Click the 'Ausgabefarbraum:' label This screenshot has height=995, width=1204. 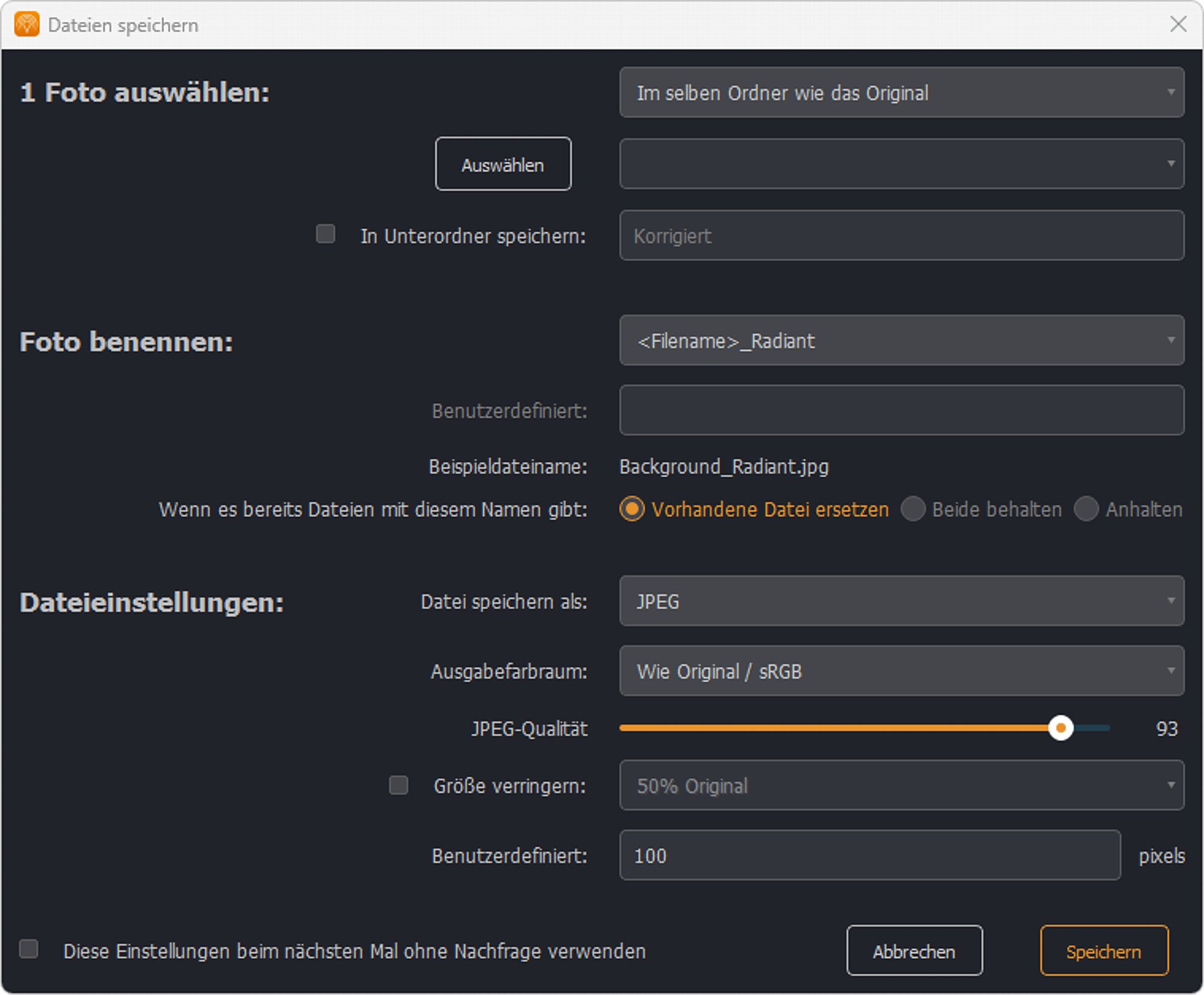point(509,672)
